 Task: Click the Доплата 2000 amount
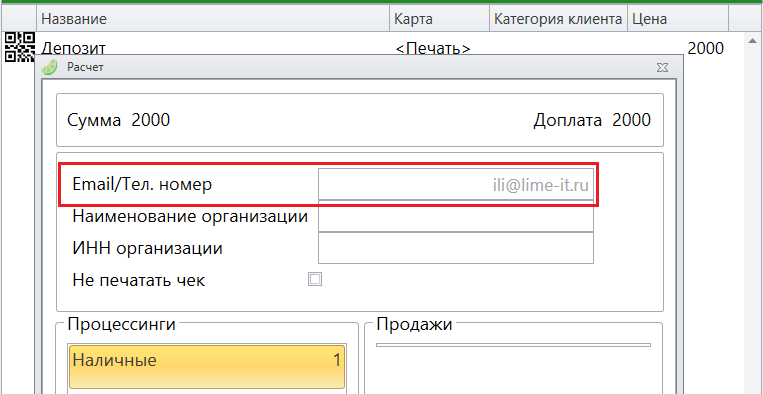point(592,120)
